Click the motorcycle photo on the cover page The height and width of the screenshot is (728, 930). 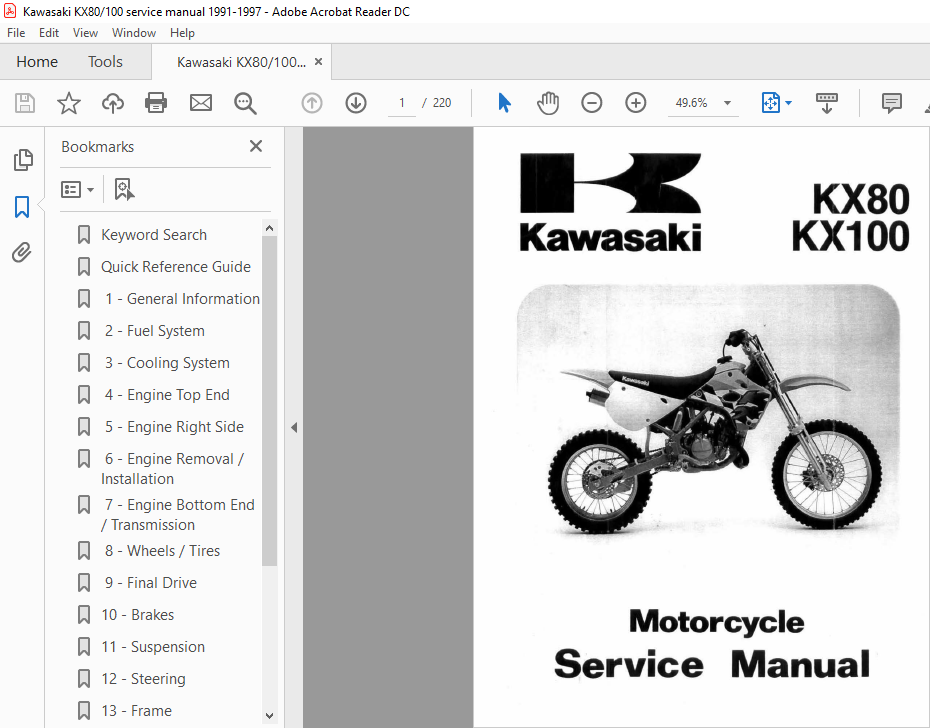708,414
